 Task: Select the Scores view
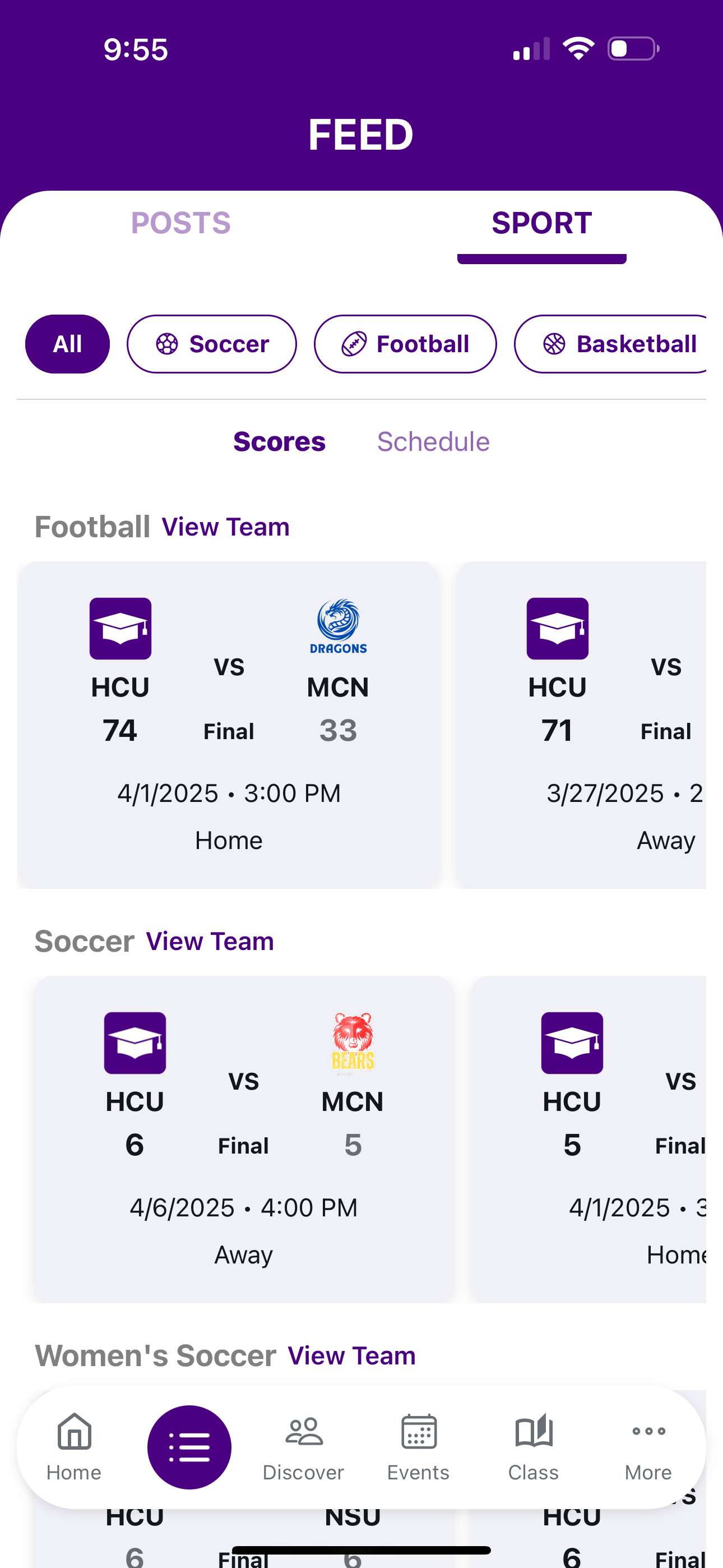click(x=279, y=441)
